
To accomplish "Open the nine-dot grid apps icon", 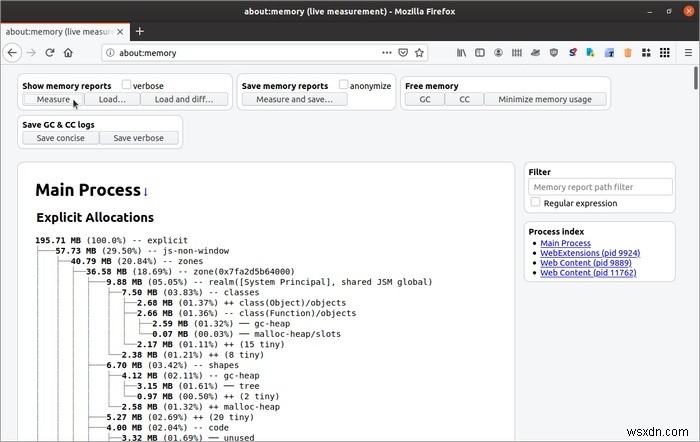I will click(665, 53).
